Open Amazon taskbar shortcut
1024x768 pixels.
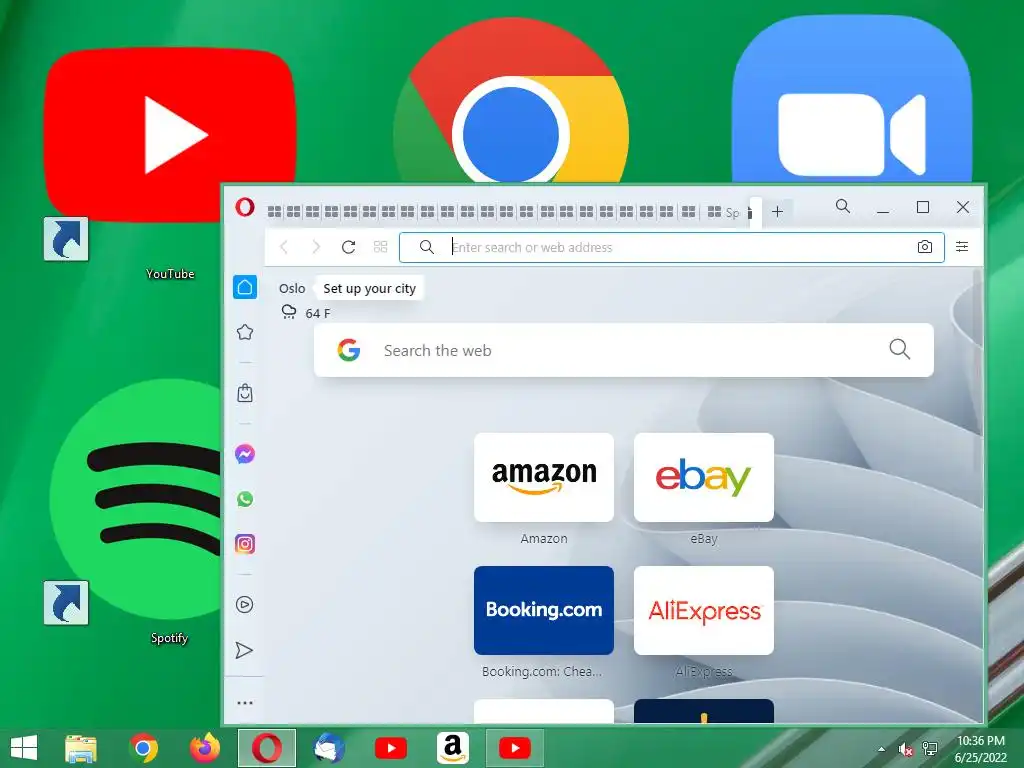pos(453,748)
